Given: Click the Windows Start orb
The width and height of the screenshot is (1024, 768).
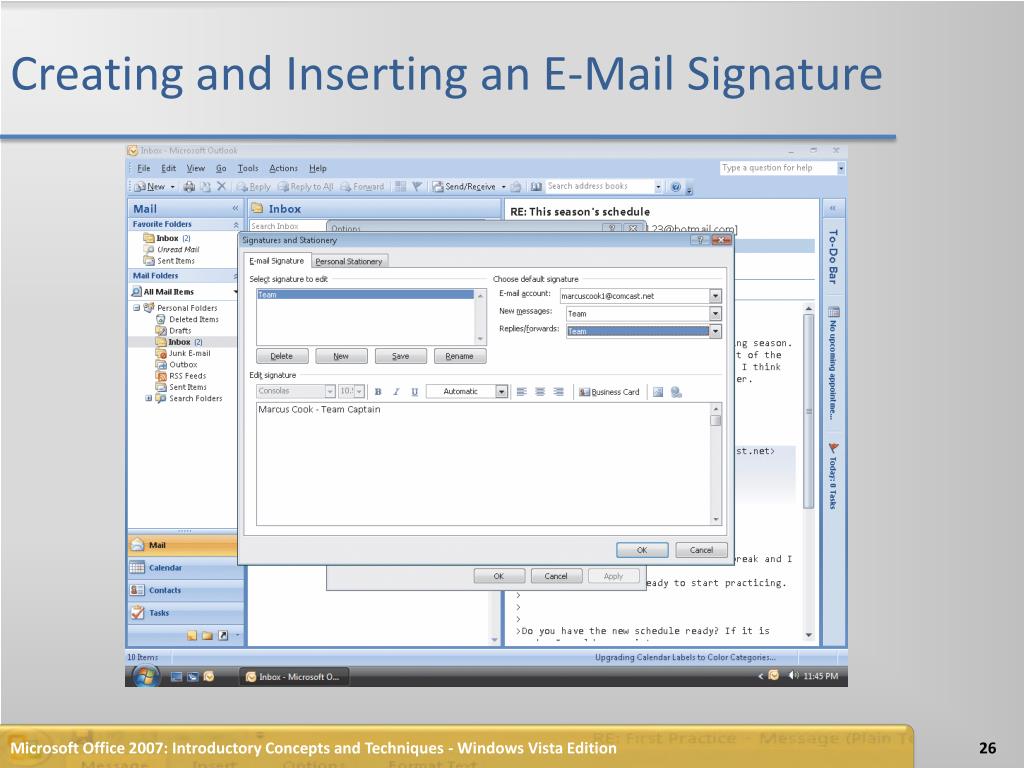Looking at the screenshot, I should coord(146,677).
